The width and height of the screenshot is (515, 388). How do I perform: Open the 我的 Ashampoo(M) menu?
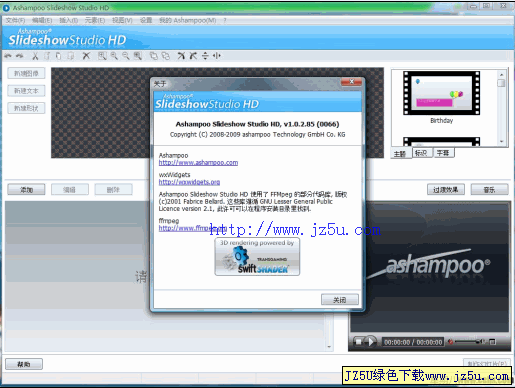point(188,21)
